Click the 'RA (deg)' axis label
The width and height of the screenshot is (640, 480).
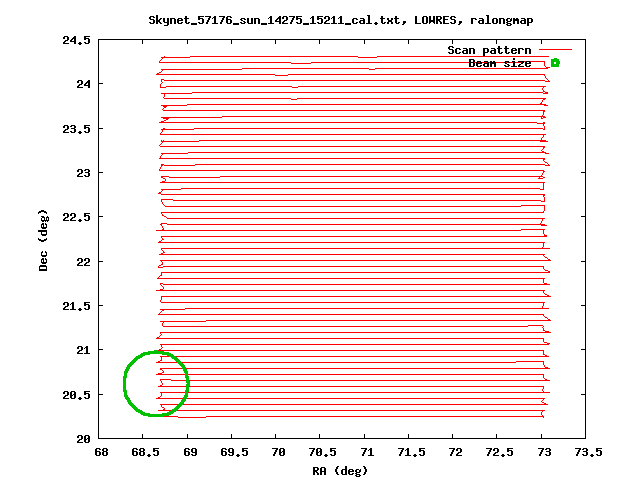coord(340,471)
